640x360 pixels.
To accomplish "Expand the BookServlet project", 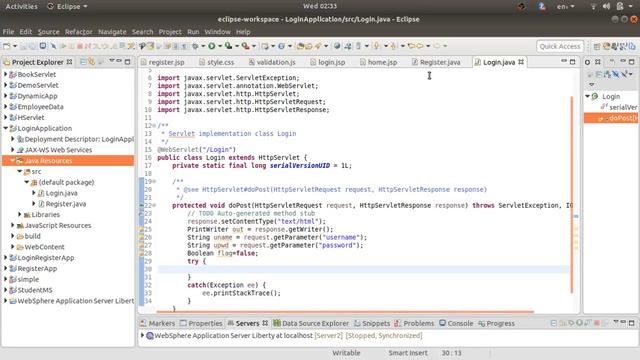I will [5, 74].
